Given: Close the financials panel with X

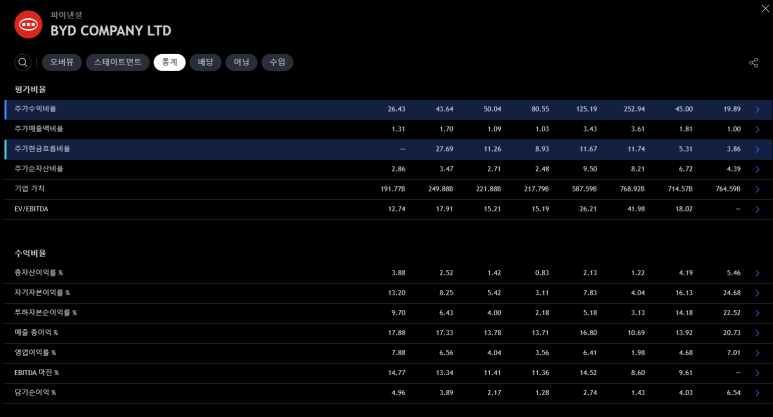Looking at the screenshot, I should (x=765, y=8).
